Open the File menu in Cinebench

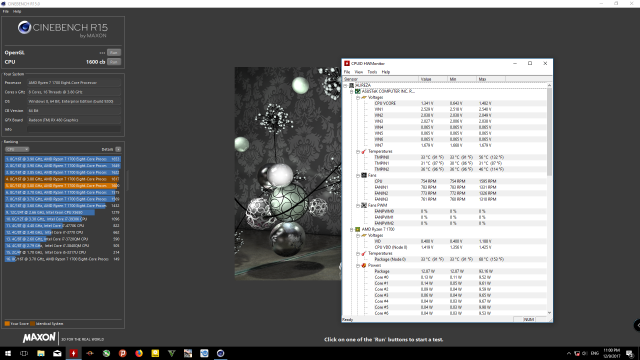tap(5, 11)
